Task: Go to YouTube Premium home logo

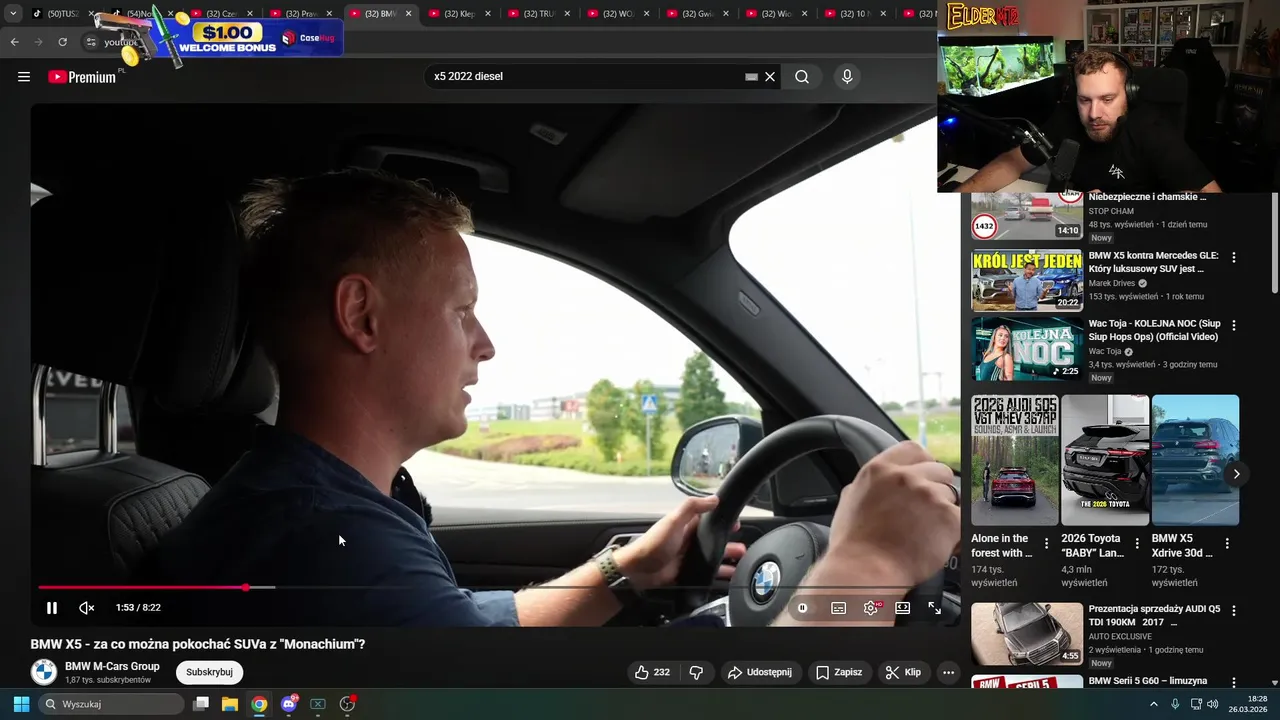Action: click(x=82, y=77)
